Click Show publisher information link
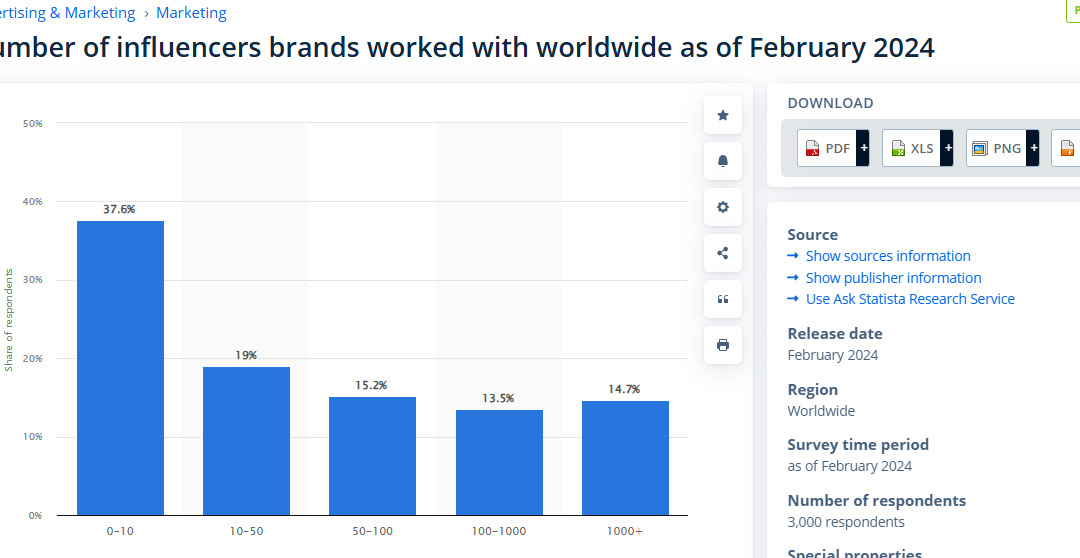 pos(893,278)
